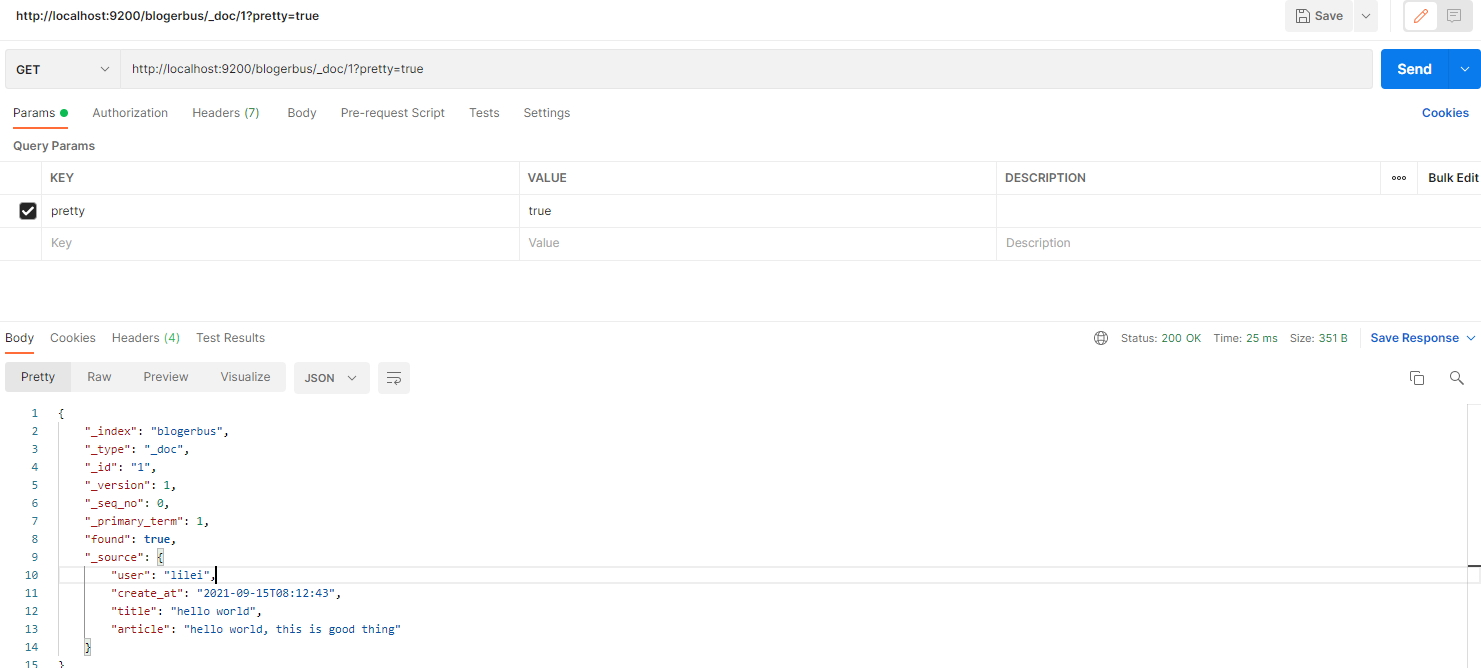The image size is (1481, 668).
Task: Select the Pretty view mode
Action: coord(38,377)
